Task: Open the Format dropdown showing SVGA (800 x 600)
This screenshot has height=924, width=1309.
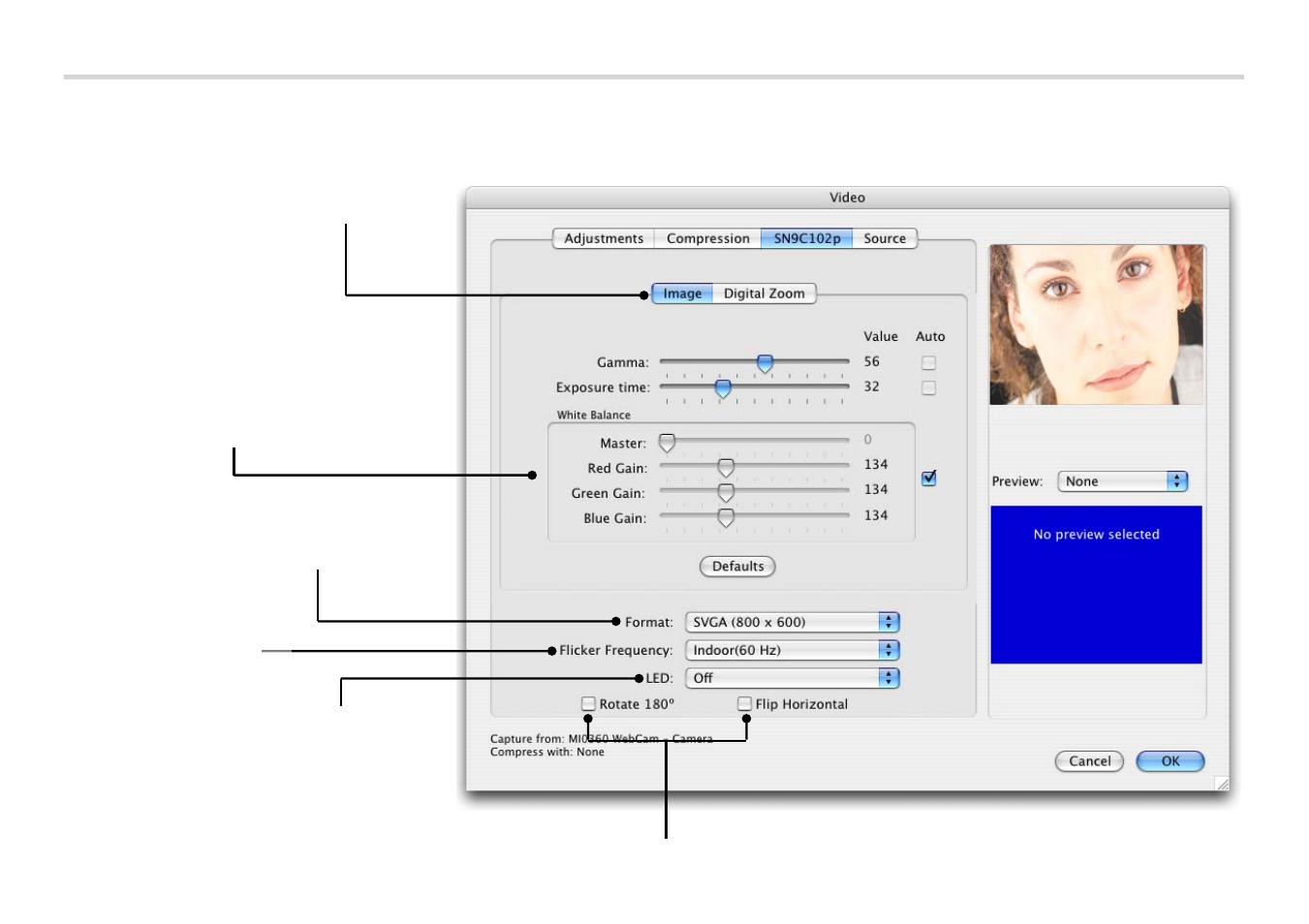Action: pyautogui.click(x=793, y=622)
